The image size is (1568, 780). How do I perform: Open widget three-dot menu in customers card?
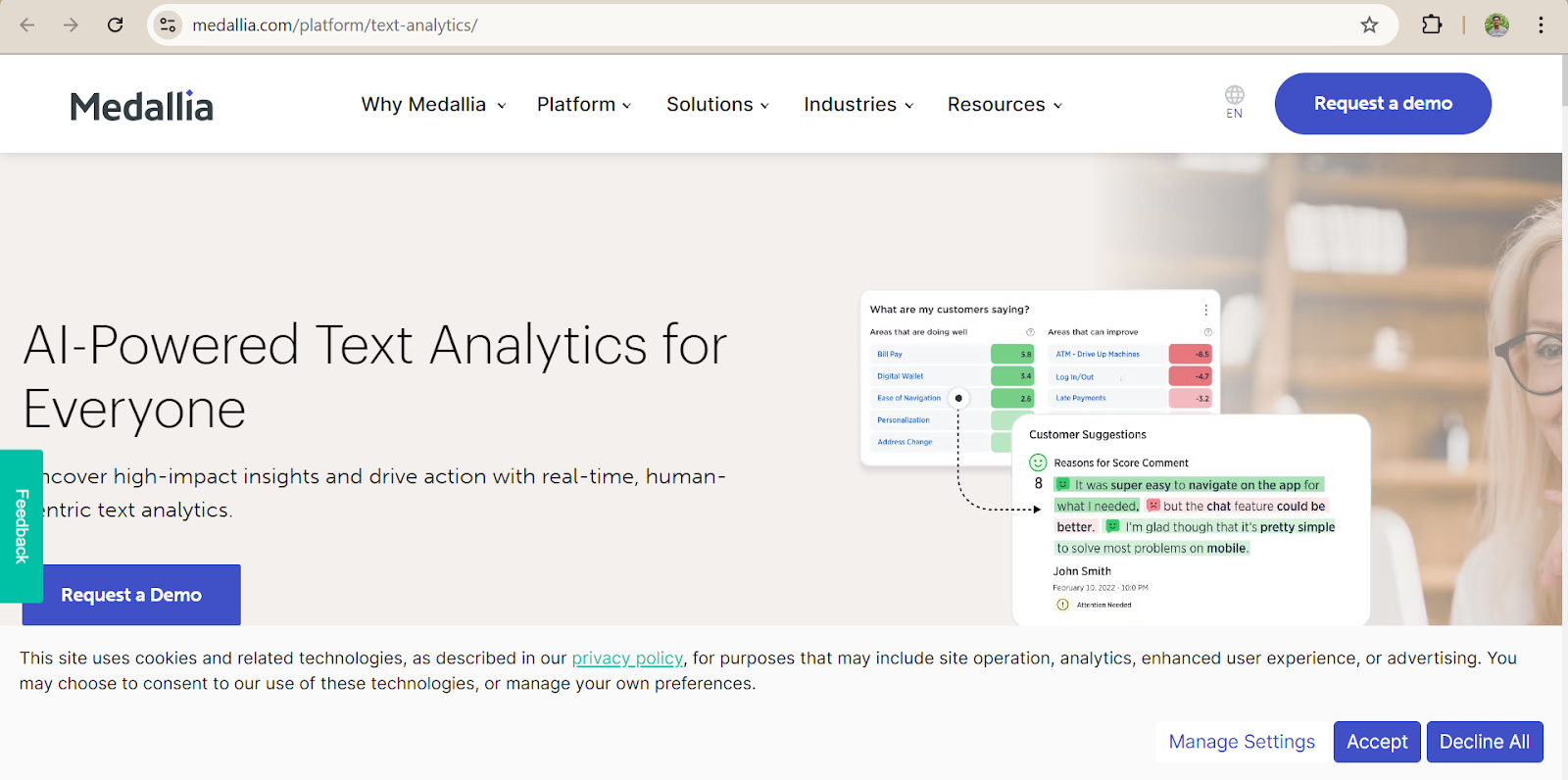pyautogui.click(x=1205, y=310)
